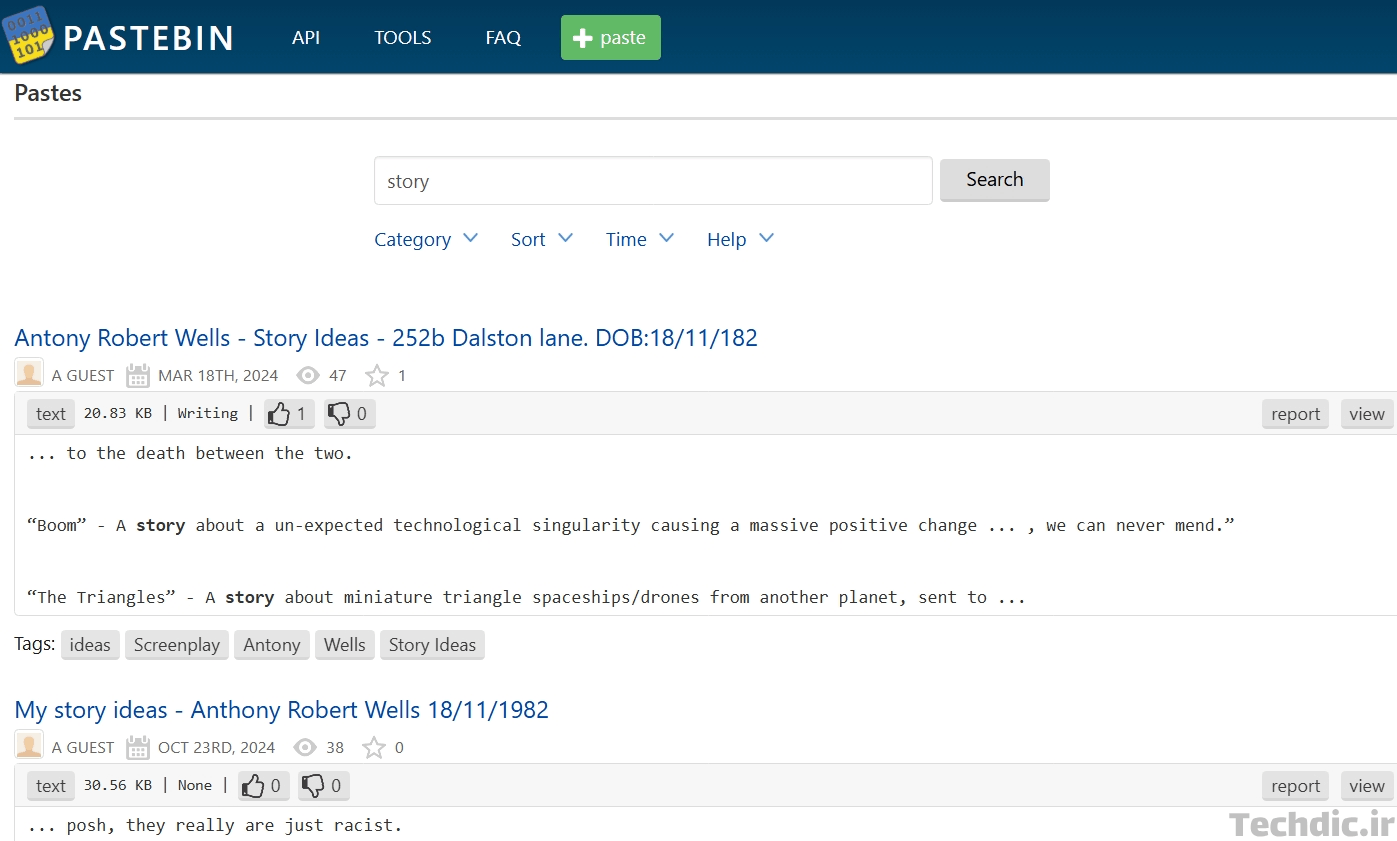Click the PASTEBIN site title text
Image resolution: width=1397 pixels, height=841 pixels.
point(149,38)
